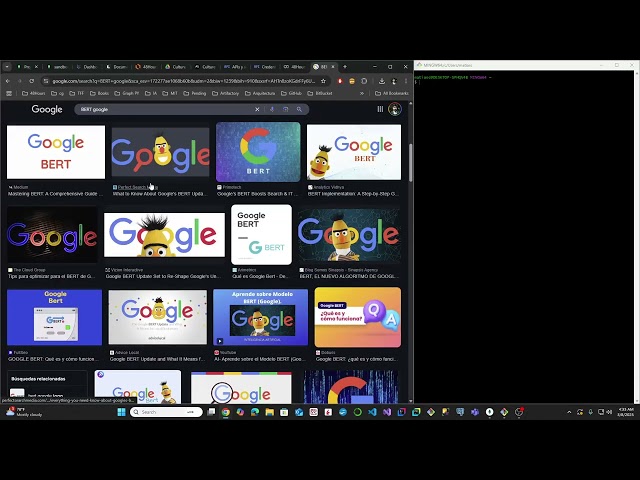Open the Chrome downloads icon

pos(382,81)
